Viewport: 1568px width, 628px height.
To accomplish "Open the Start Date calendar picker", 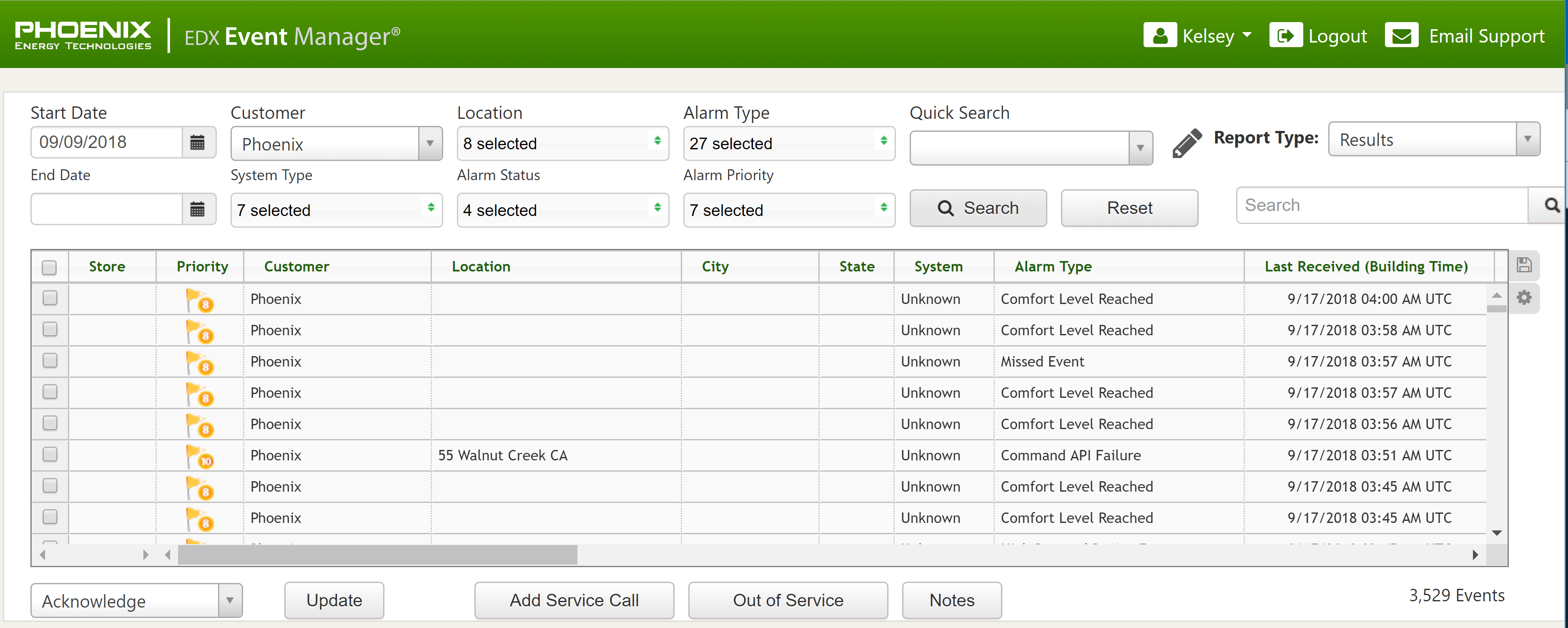I will 197,143.
